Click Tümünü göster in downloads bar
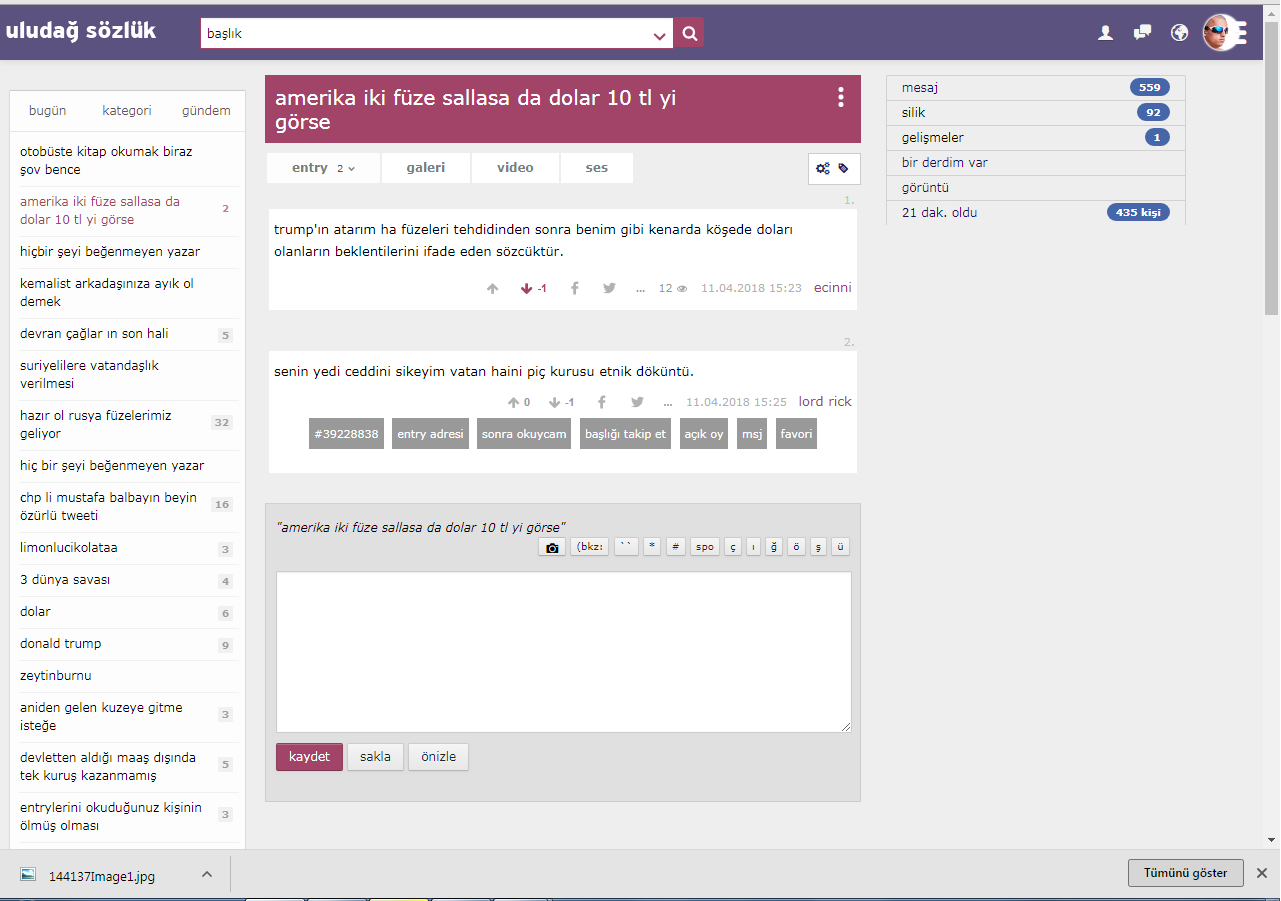The image size is (1281, 901). 1186,873
